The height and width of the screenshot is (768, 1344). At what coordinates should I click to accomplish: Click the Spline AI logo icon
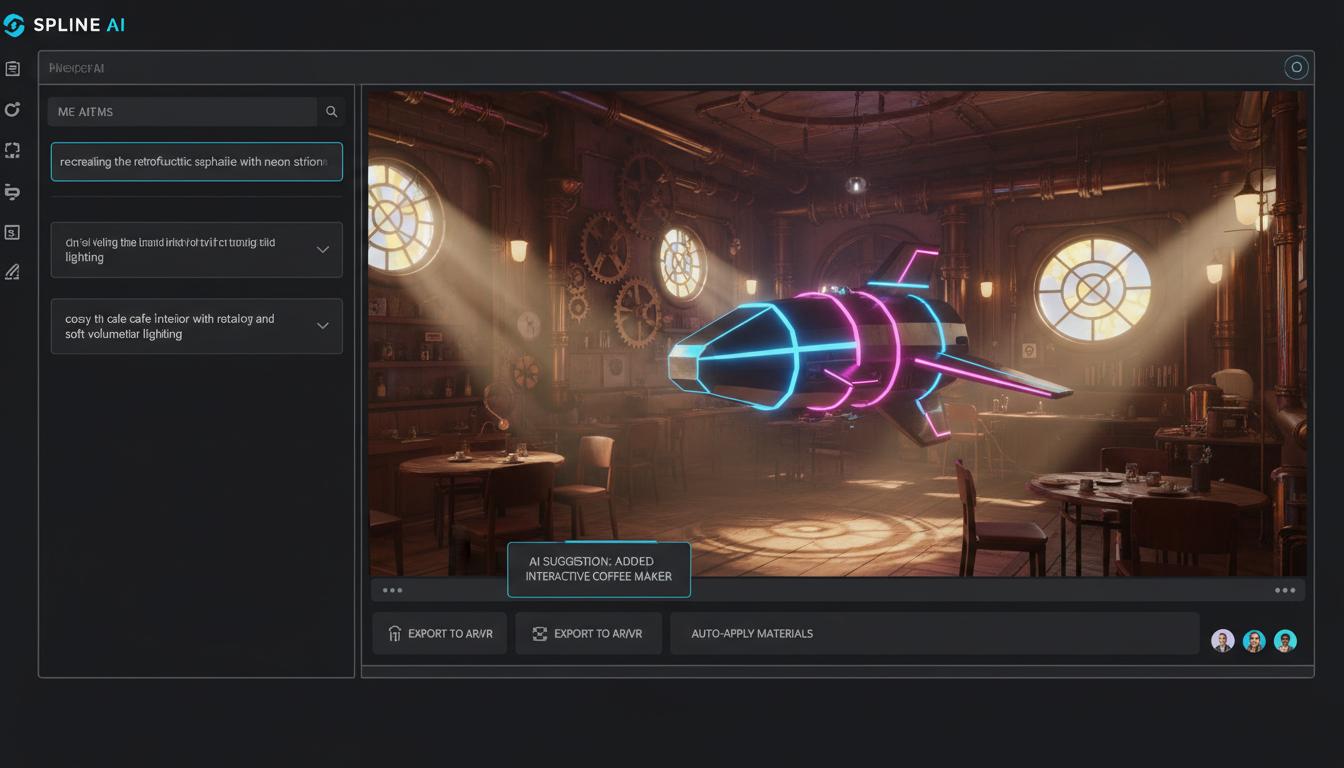click(14, 25)
